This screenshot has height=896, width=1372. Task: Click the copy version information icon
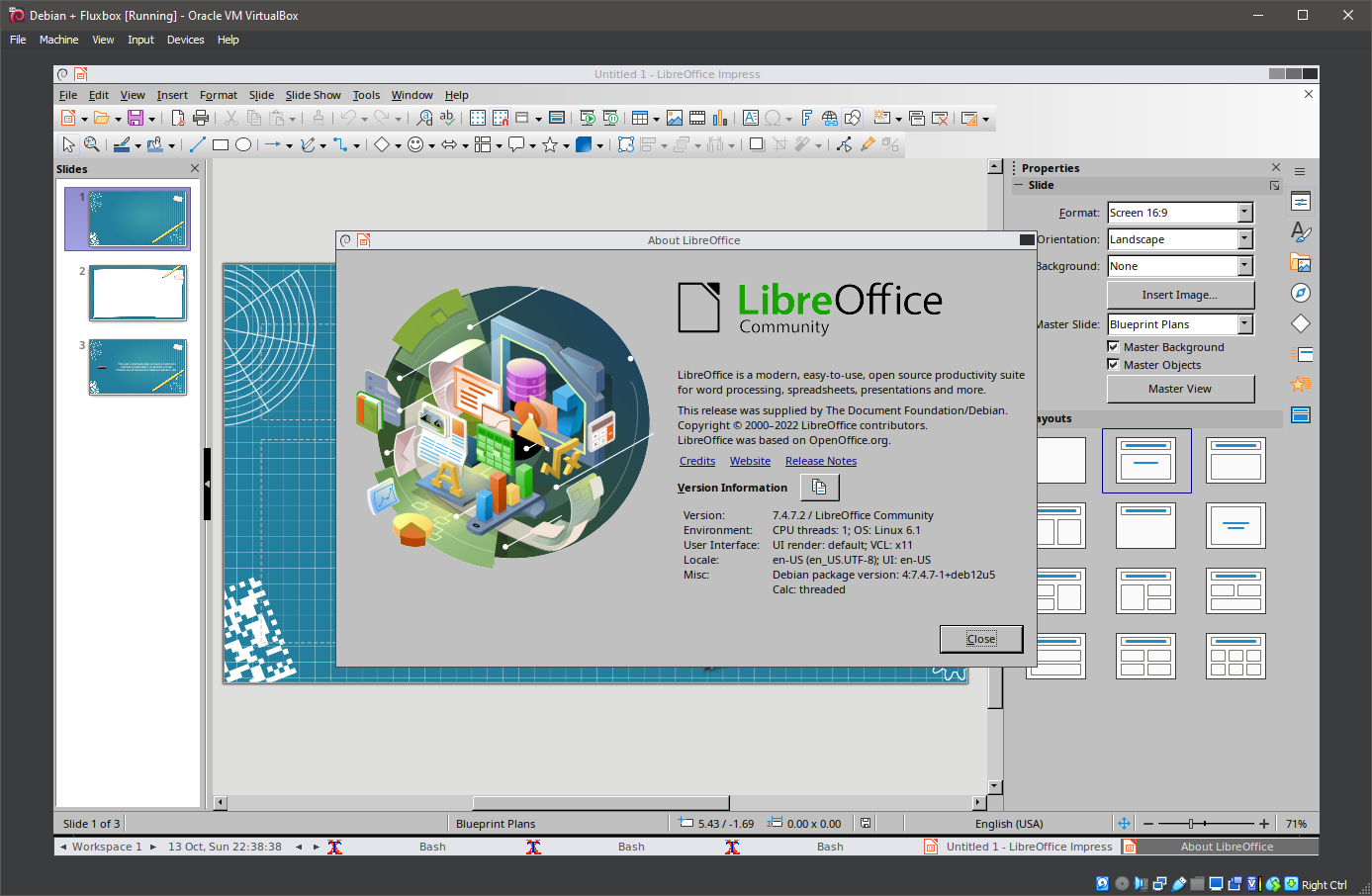pyautogui.click(x=819, y=488)
